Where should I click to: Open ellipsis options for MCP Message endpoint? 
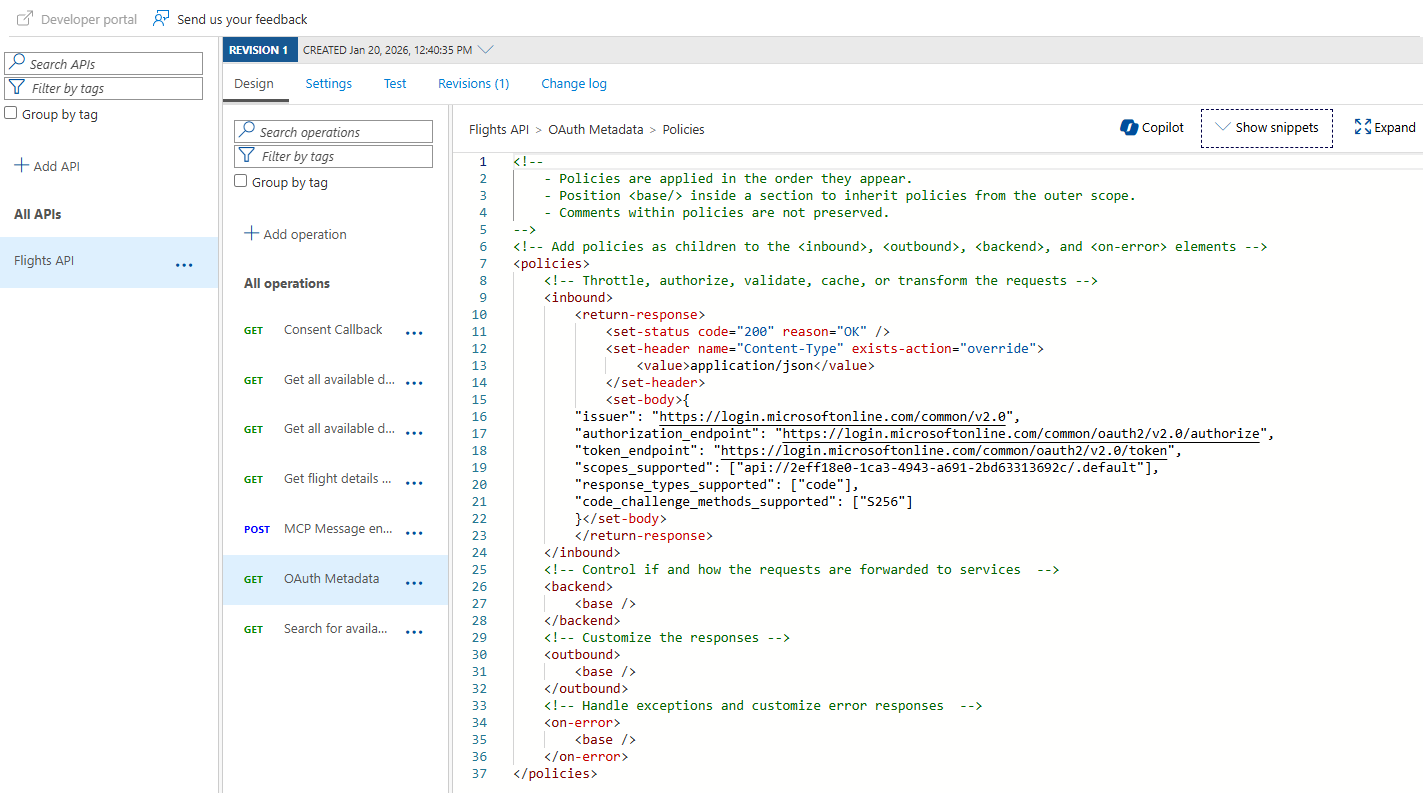tap(414, 532)
